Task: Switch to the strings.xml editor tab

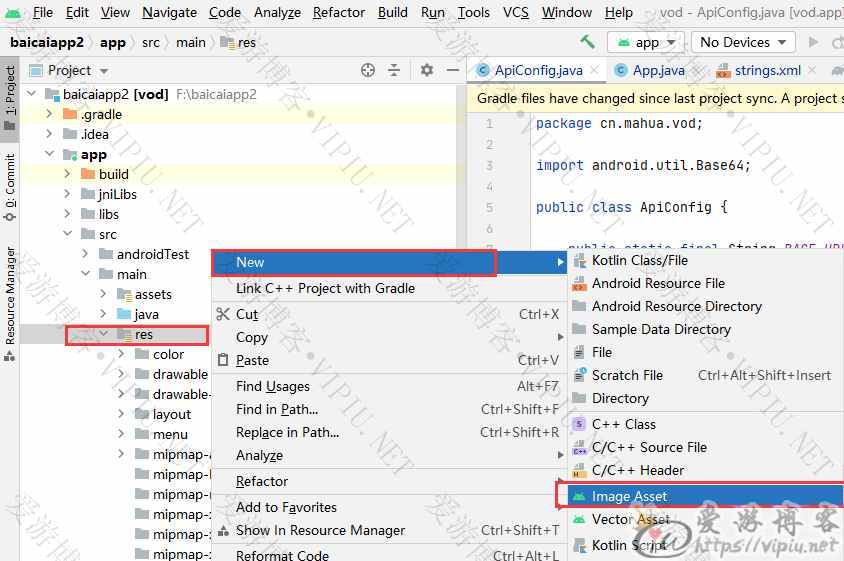Action: 768,70
